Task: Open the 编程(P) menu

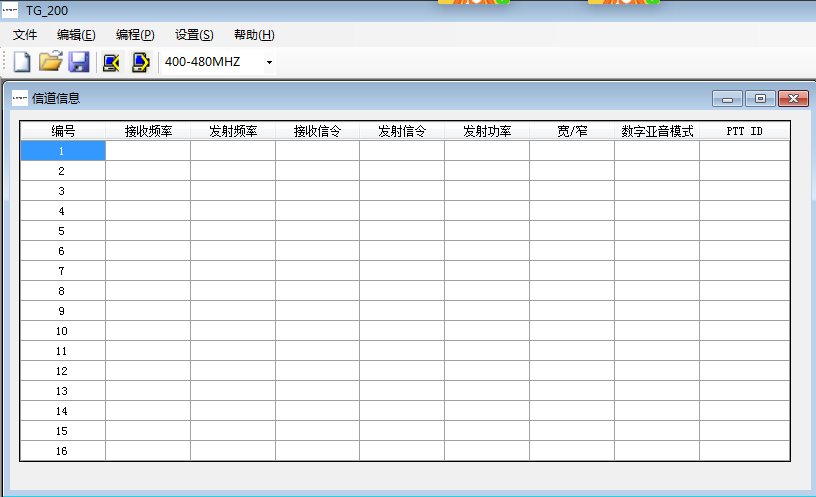Action: 135,35
